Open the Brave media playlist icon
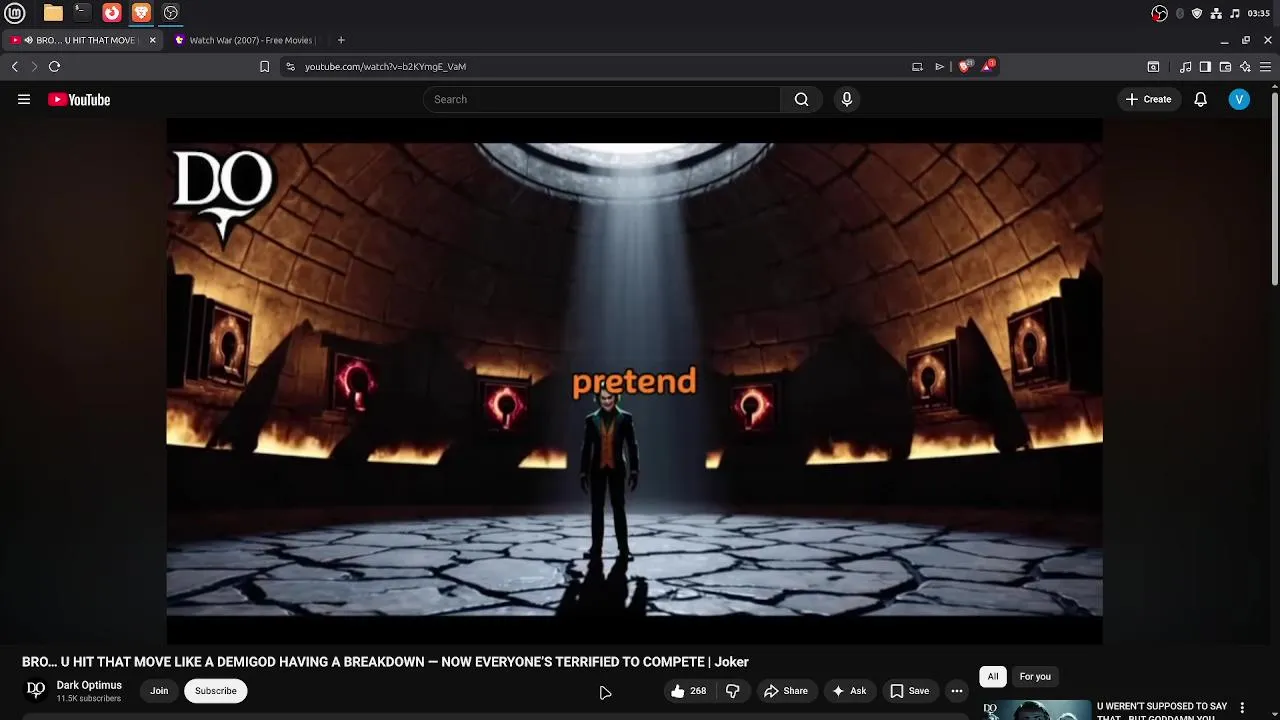The width and height of the screenshot is (1280, 720). pyautogui.click(x=1185, y=66)
